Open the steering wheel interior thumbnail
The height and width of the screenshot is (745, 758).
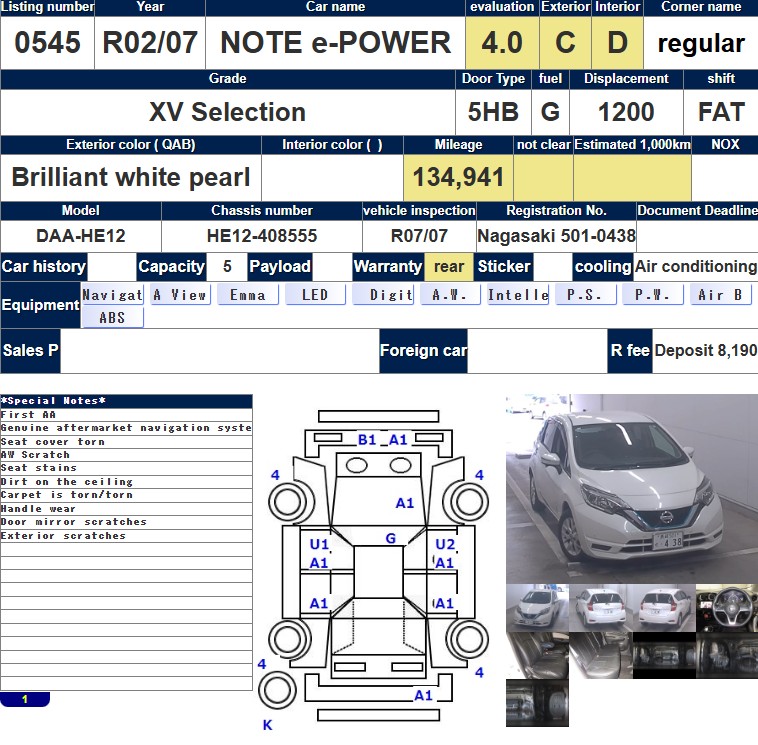pyautogui.click(x=727, y=608)
